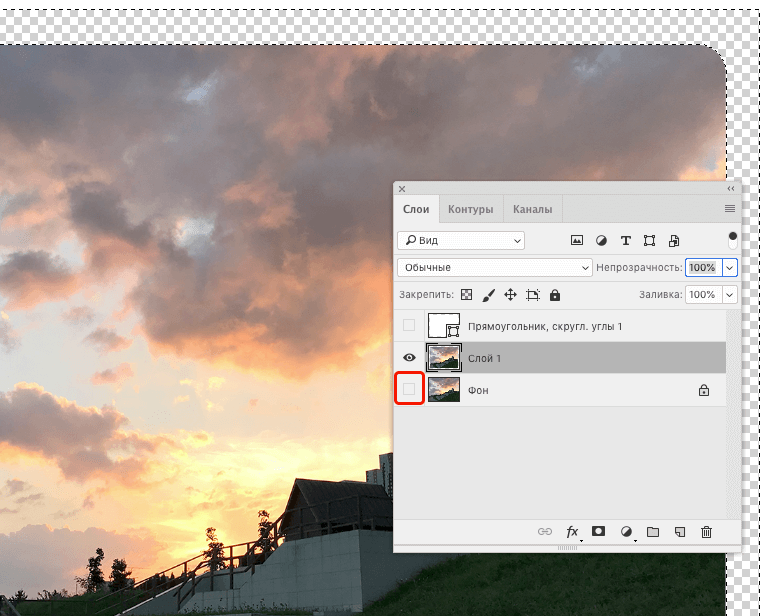Open the Вид layer filter dropdown
Viewport: 766px width, 616px height.
pos(461,240)
